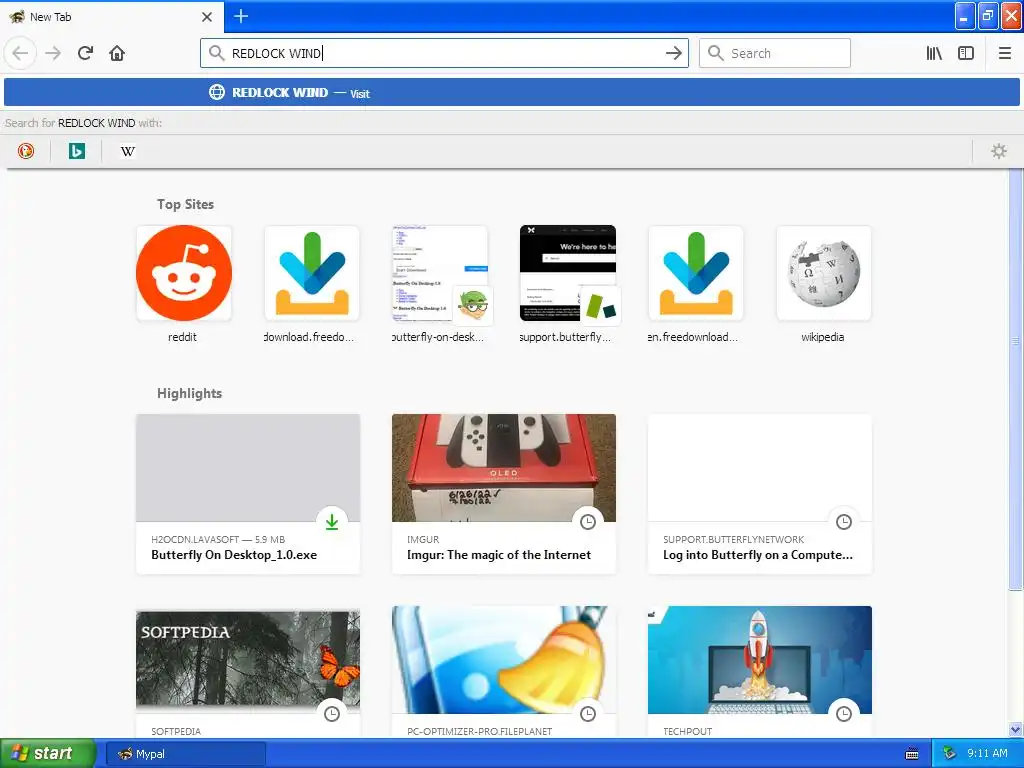Go to the Home page icon
This screenshot has height=768, width=1024.
click(x=117, y=53)
